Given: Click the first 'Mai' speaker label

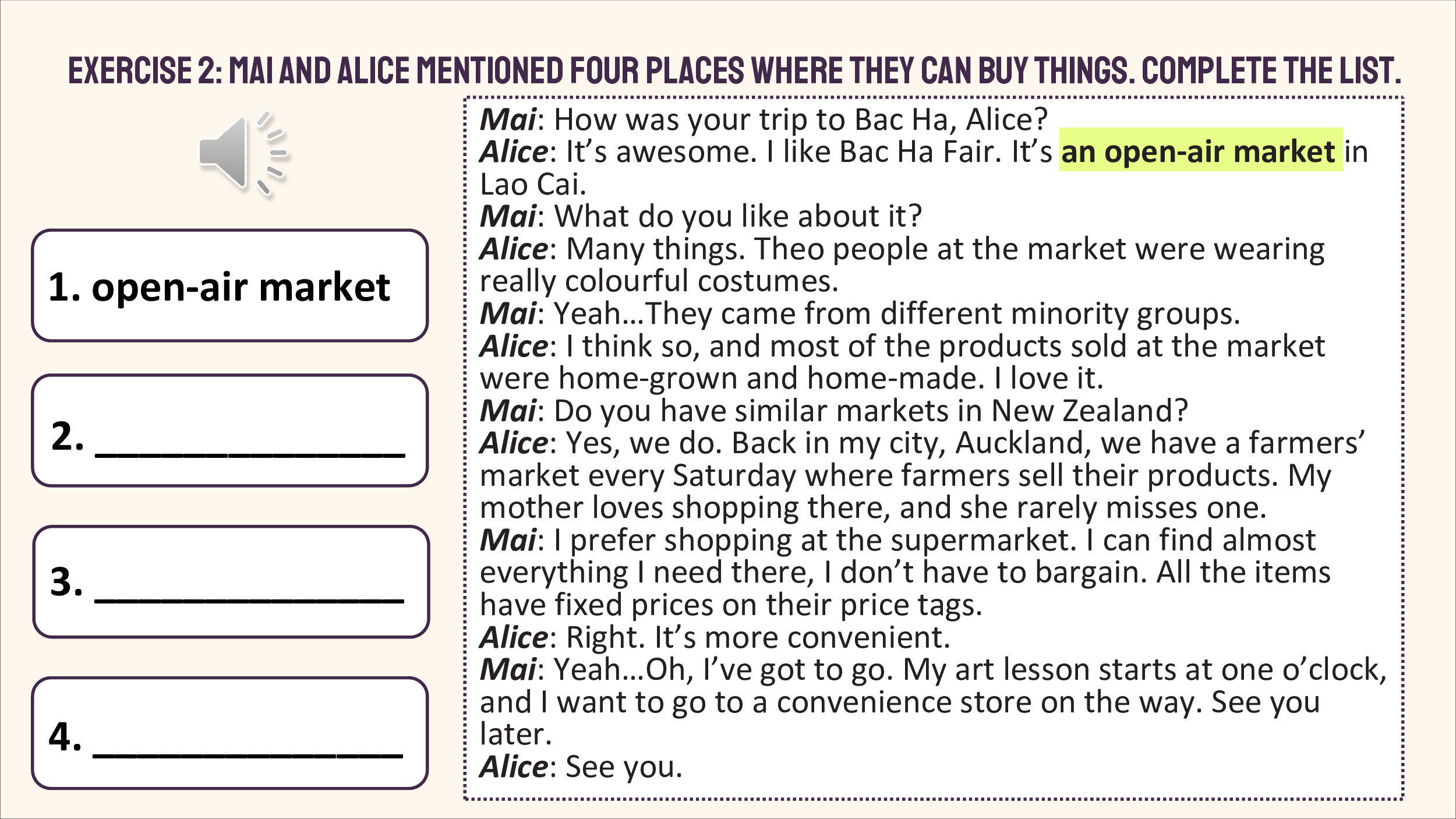Looking at the screenshot, I should 507,119.
